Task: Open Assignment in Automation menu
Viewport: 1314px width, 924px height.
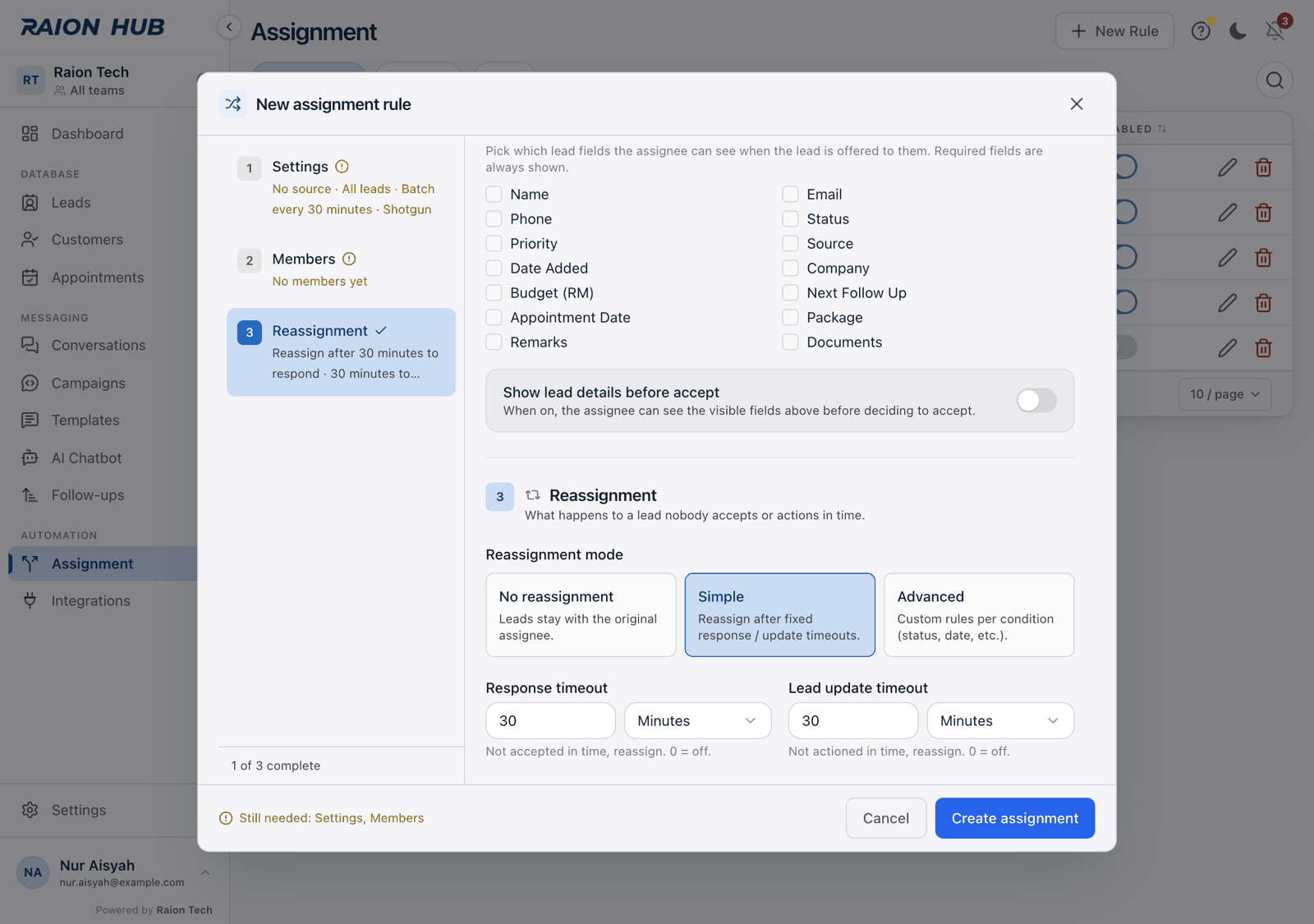Action: pos(103,564)
